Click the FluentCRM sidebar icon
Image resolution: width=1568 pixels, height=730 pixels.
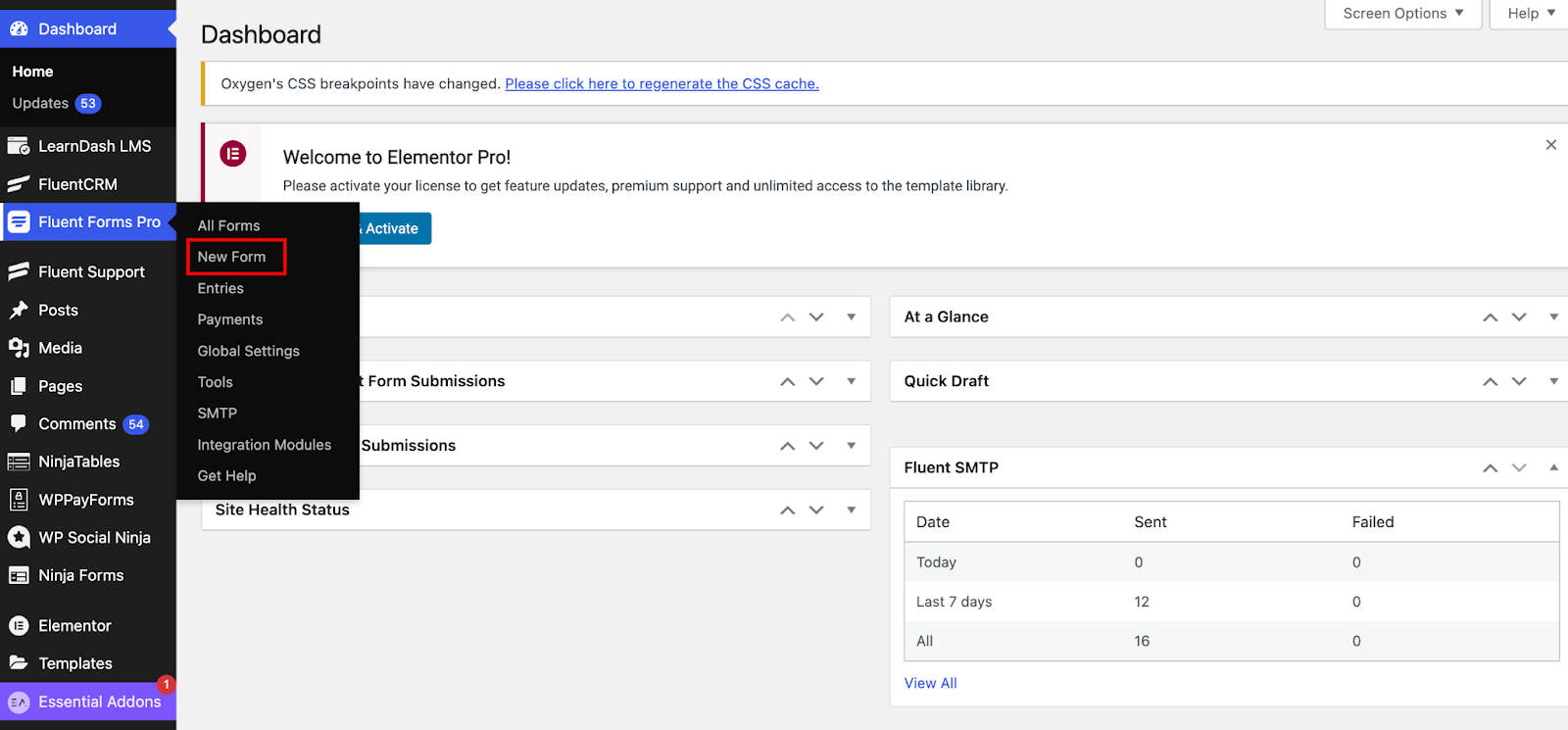[x=19, y=184]
